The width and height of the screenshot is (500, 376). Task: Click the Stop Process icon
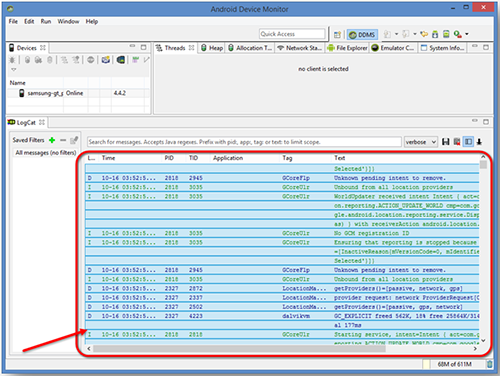pos(91,60)
